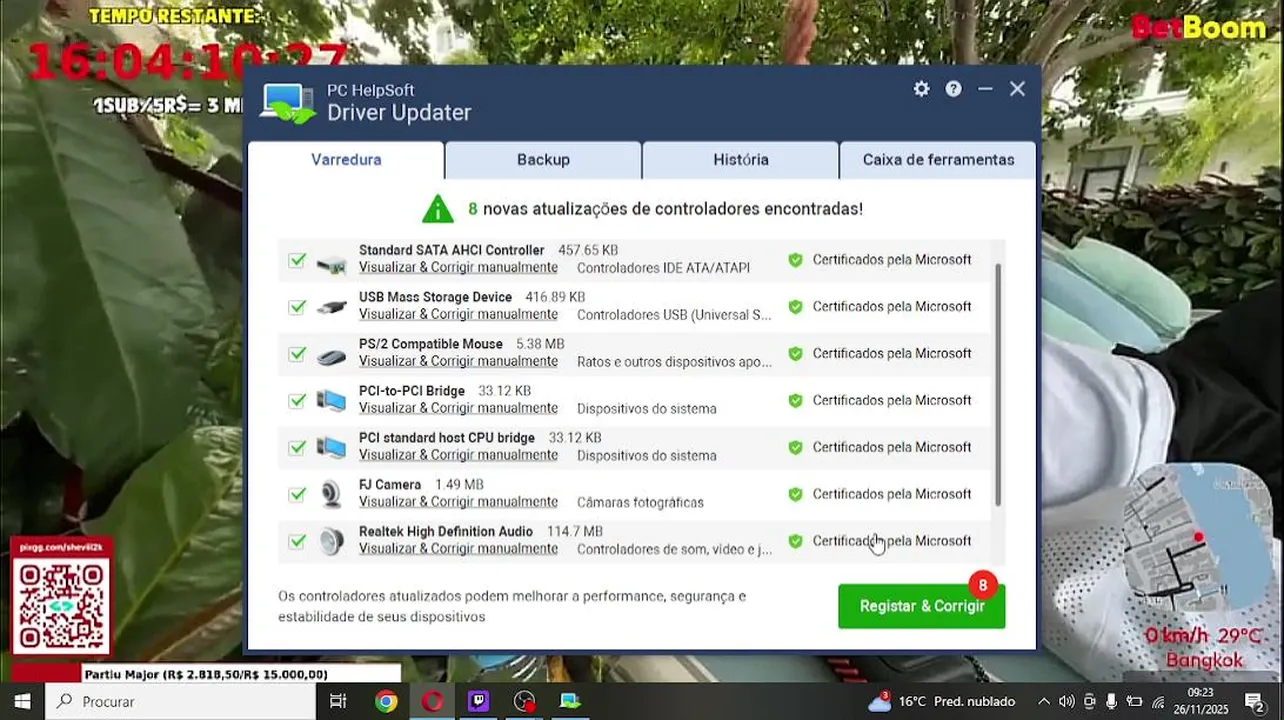The width and height of the screenshot is (1284, 720).
Task: Click the Registar & Corrigir button
Action: click(x=922, y=606)
